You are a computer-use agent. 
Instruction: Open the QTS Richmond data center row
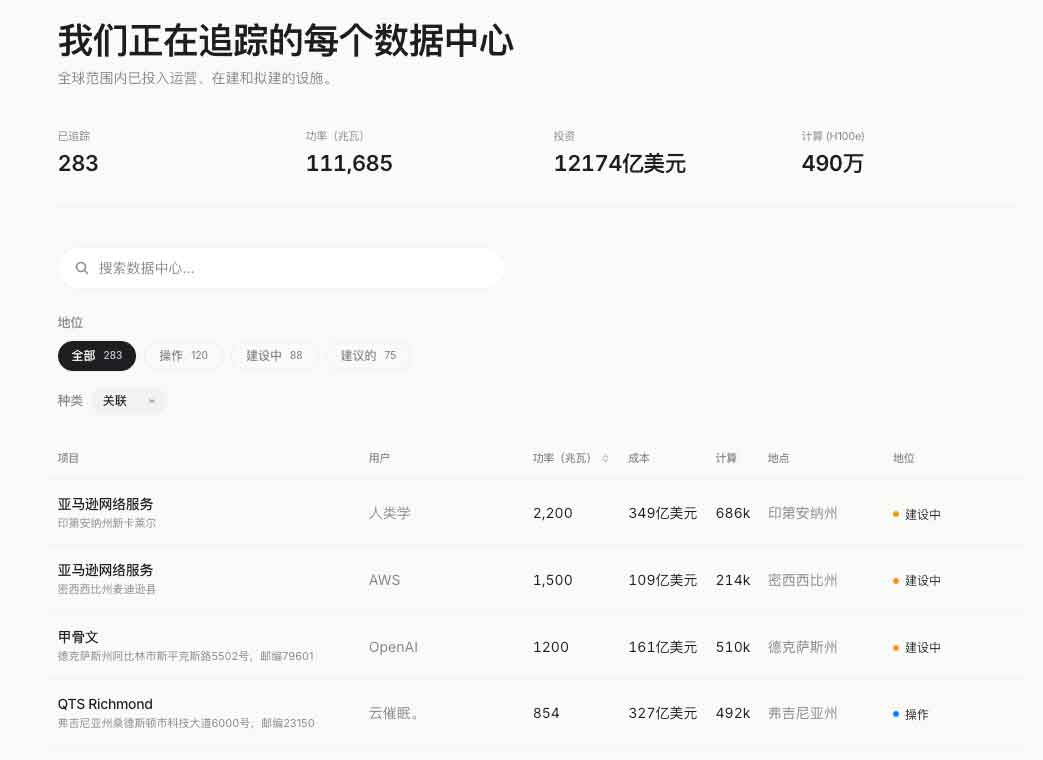click(105, 704)
